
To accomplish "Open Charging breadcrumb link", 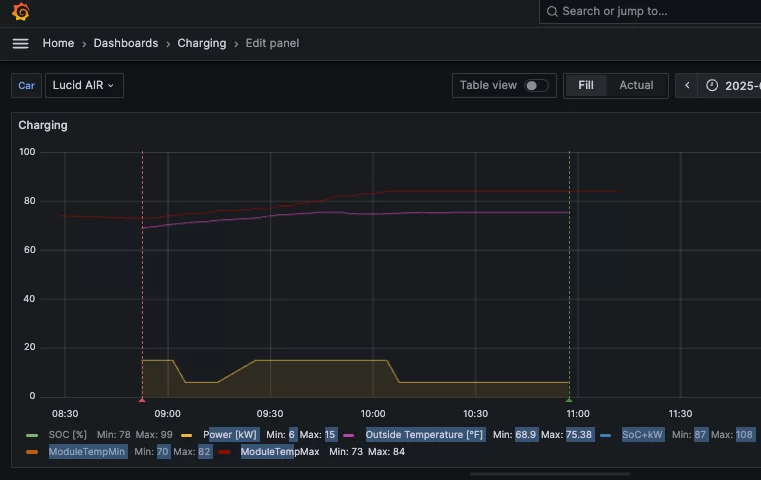I will [201, 43].
